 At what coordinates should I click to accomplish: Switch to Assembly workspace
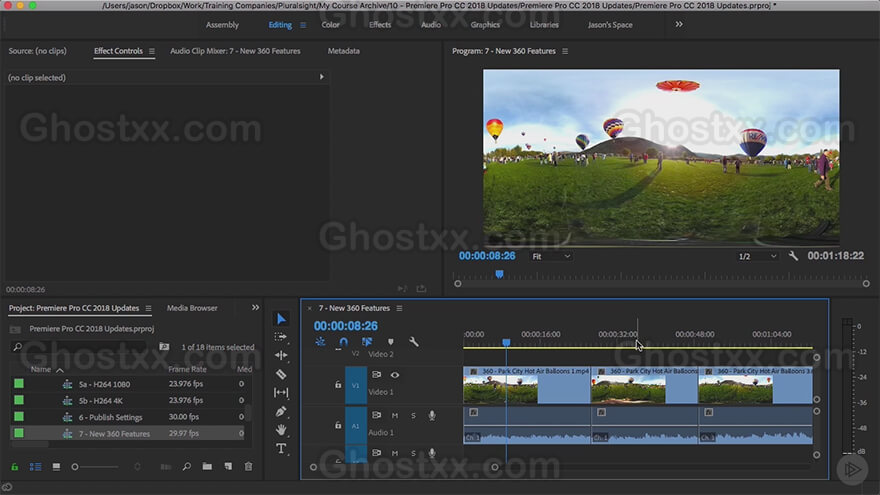click(222, 25)
